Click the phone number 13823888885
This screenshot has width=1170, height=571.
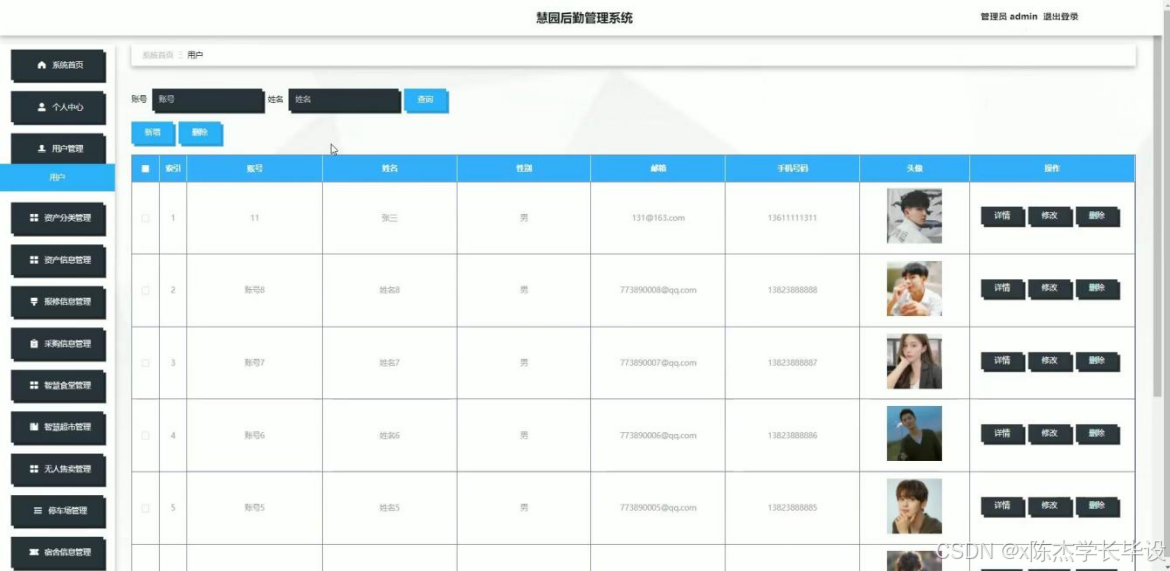click(x=792, y=508)
